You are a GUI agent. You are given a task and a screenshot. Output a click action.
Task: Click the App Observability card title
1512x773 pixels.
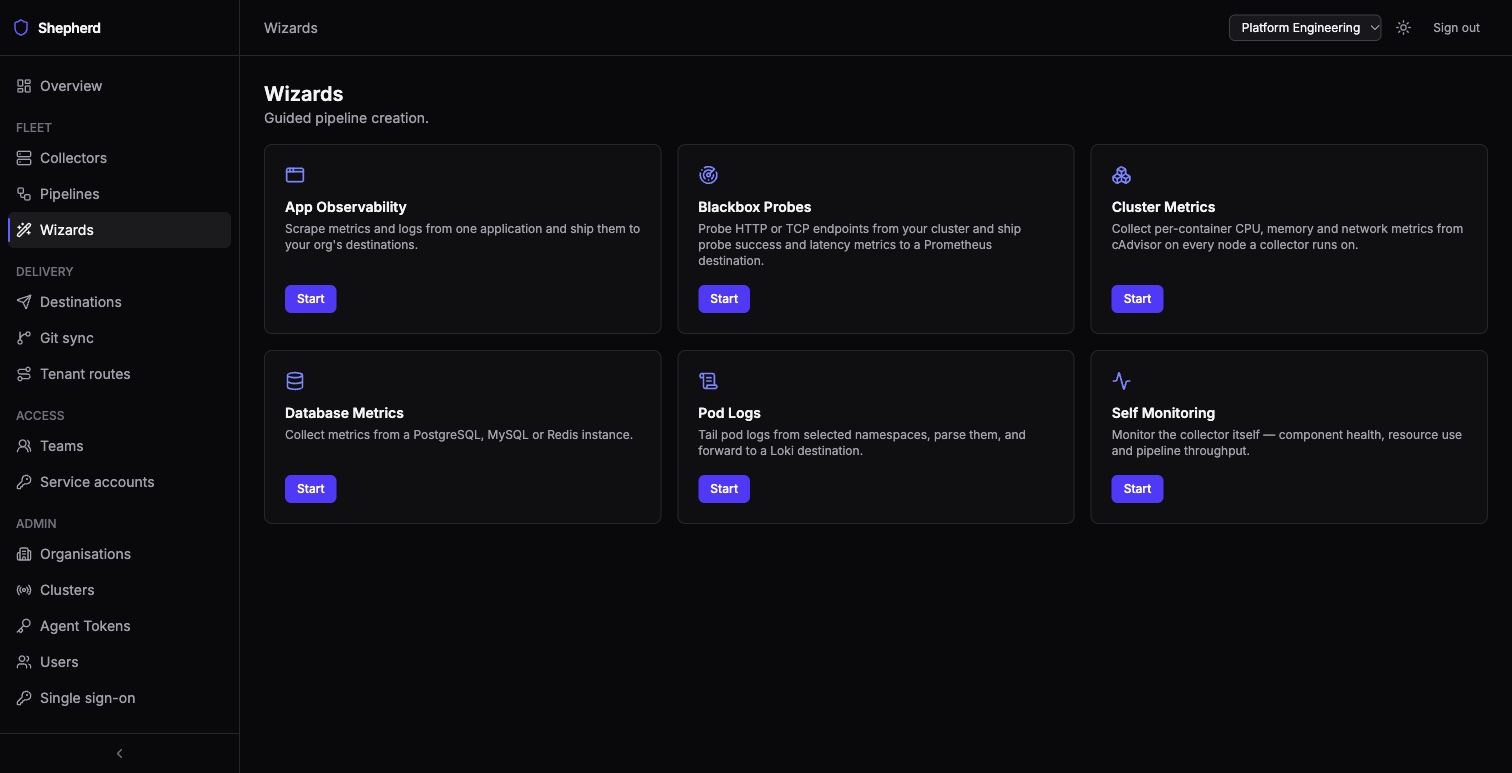point(346,207)
